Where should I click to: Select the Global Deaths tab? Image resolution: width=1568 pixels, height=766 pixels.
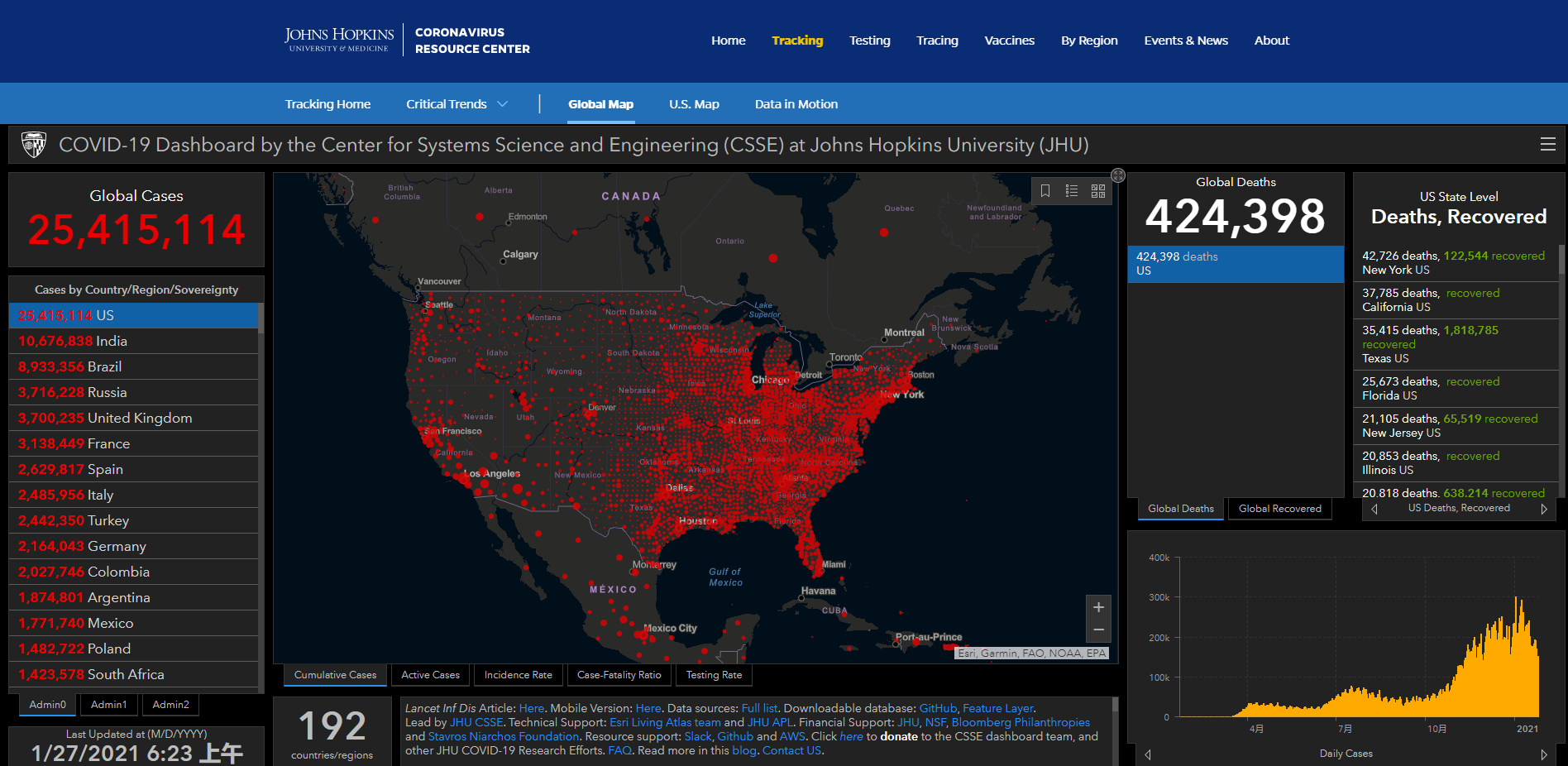(1181, 509)
